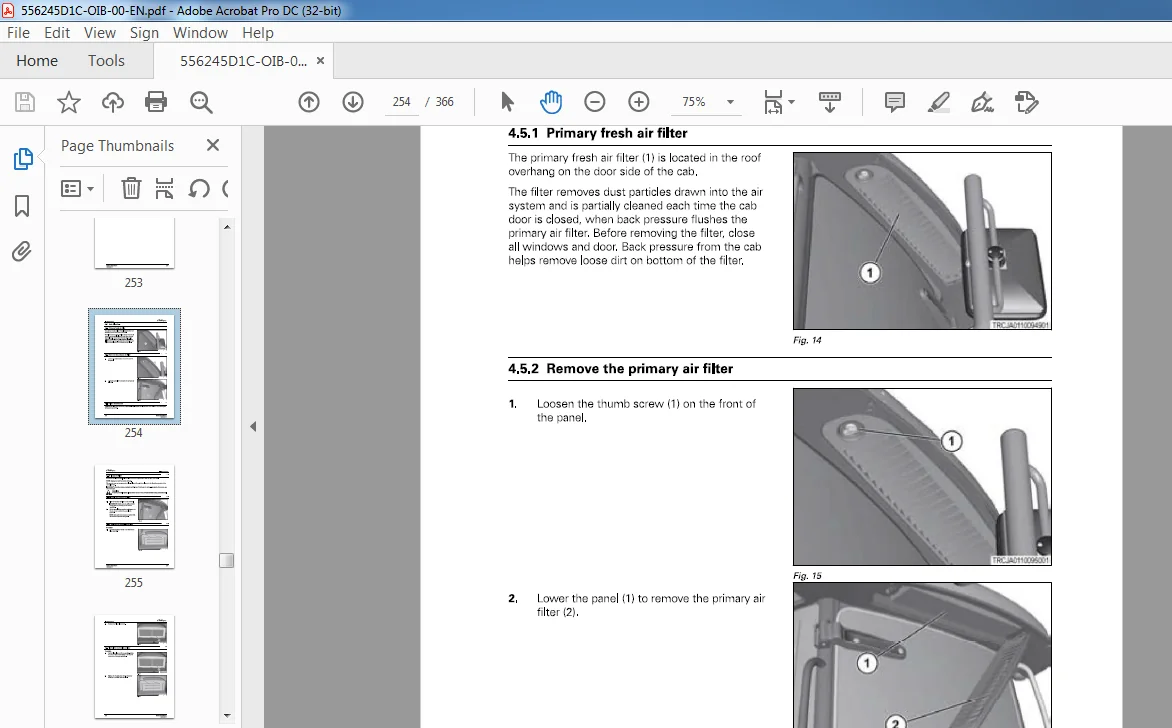Viewport: 1172px width, 728px height.
Task: Go to the previous page
Action: click(309, 102)
